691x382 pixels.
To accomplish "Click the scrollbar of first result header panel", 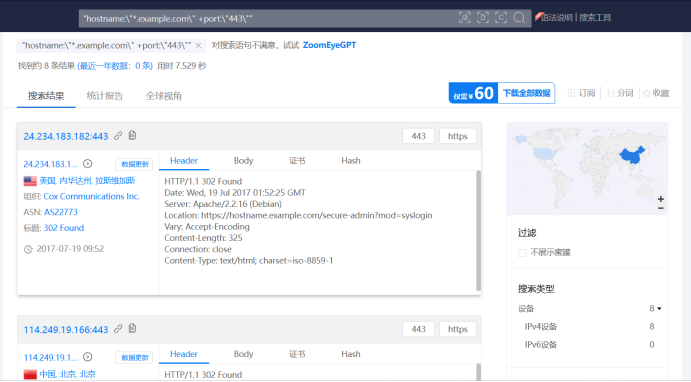I will pyautogui.click(x=478, y=230).
